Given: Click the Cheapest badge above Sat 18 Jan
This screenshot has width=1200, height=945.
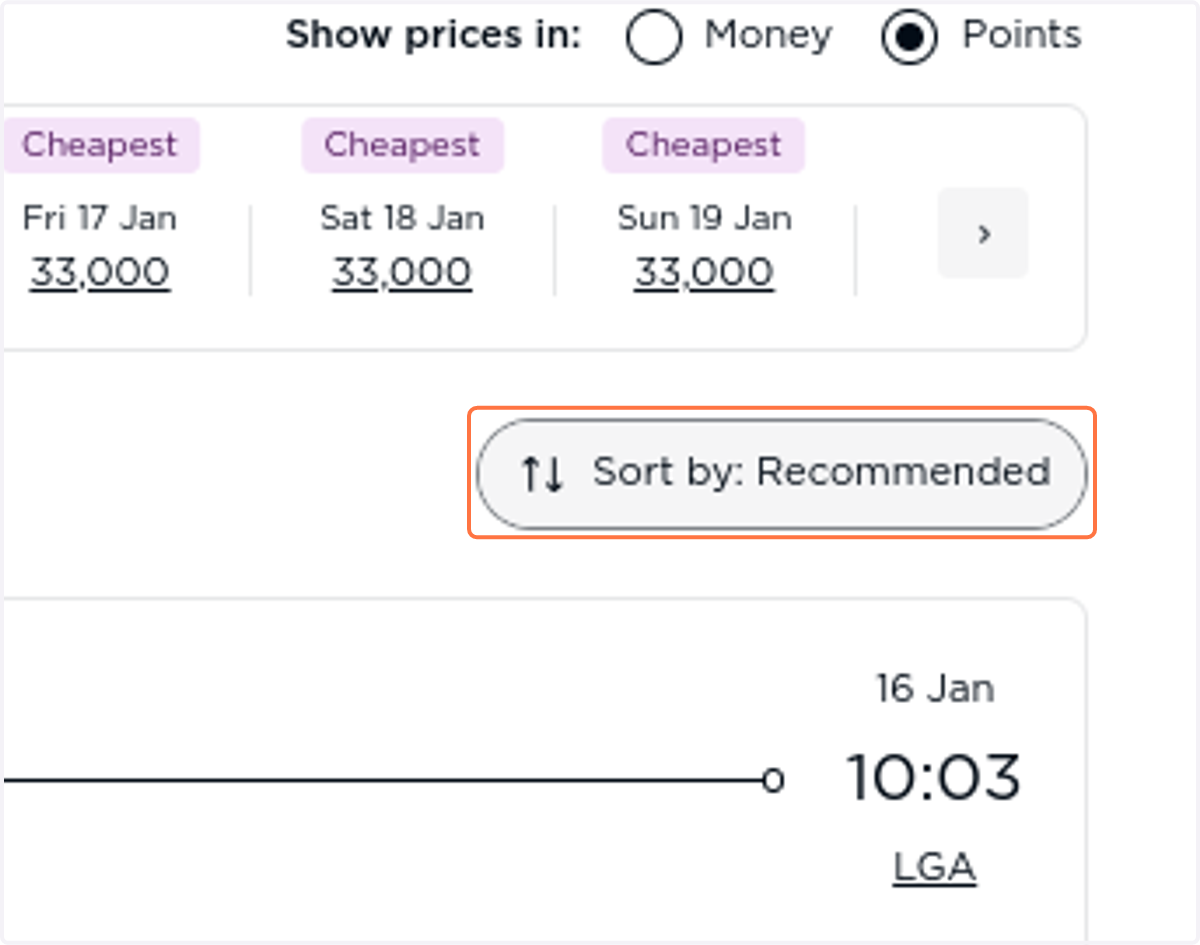Looking at the screenshot, I should pos(402,145).
